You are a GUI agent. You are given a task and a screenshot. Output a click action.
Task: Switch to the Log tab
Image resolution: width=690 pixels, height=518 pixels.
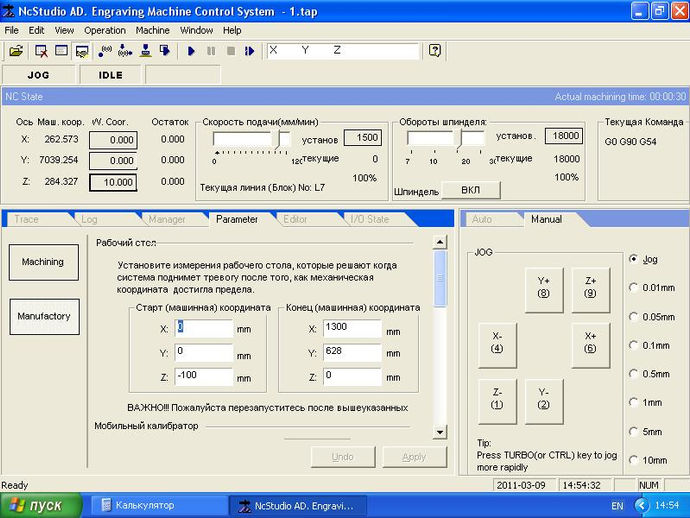(x=89, y=219)
